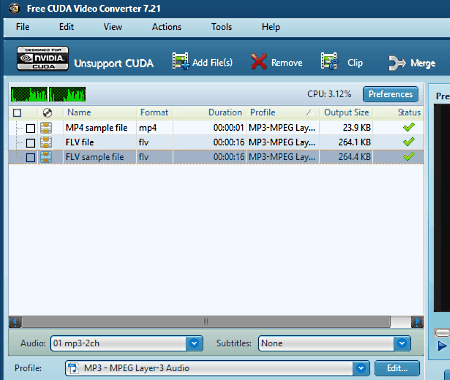Sort by the Duration column header

pyautogui.click(x=209, y=112)
